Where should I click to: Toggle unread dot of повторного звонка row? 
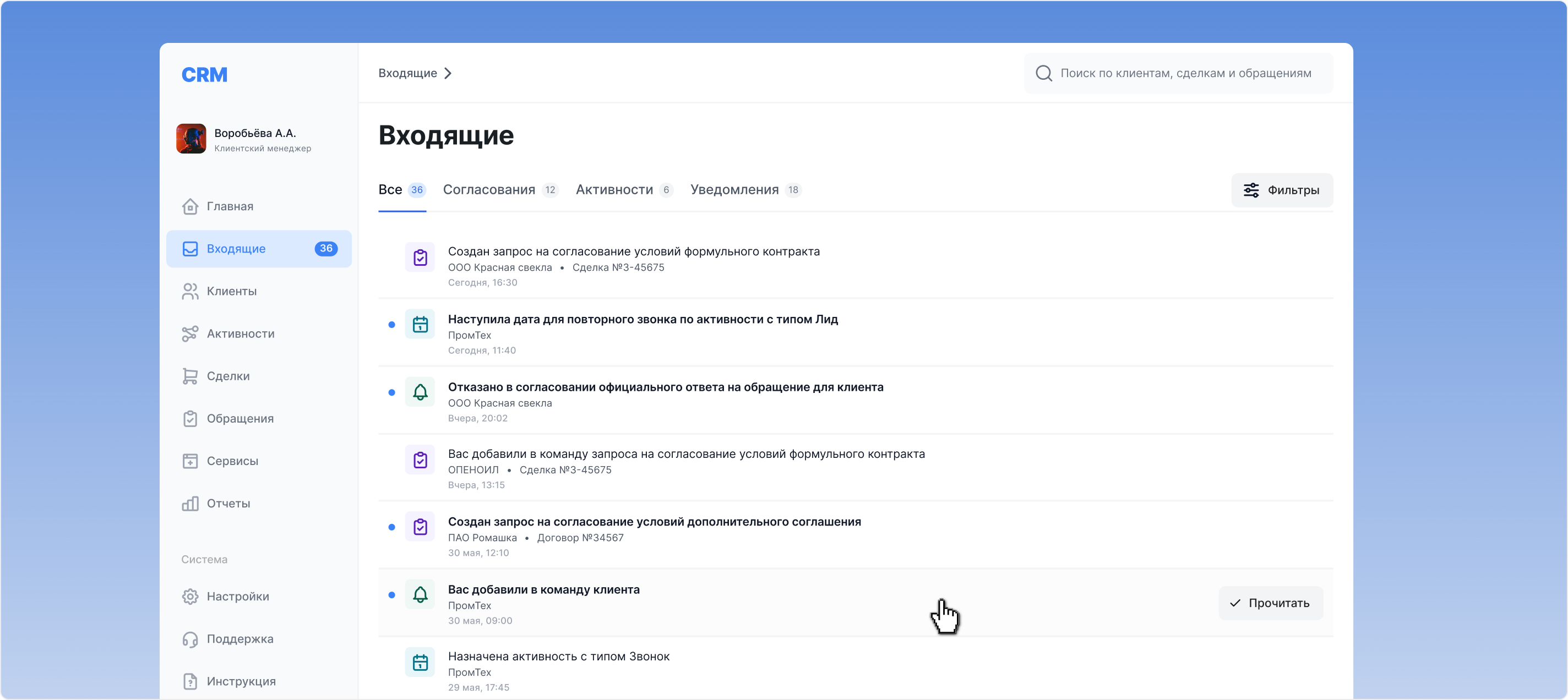pyautogui.click(x=391, y=325)
